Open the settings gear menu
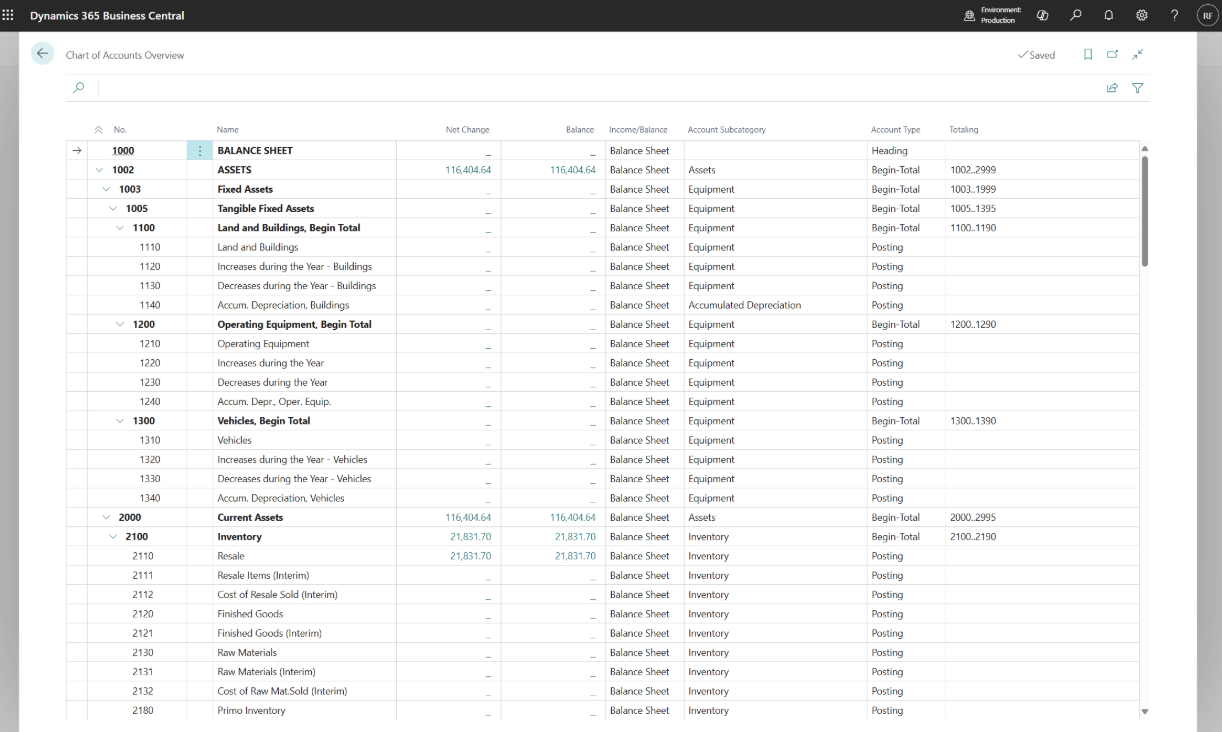The width and height of the screenshot is (1222, 732). coord(1141,15)
